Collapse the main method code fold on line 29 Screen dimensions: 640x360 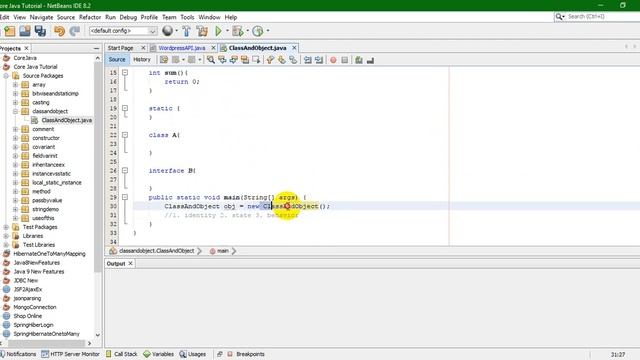(125, 197)
